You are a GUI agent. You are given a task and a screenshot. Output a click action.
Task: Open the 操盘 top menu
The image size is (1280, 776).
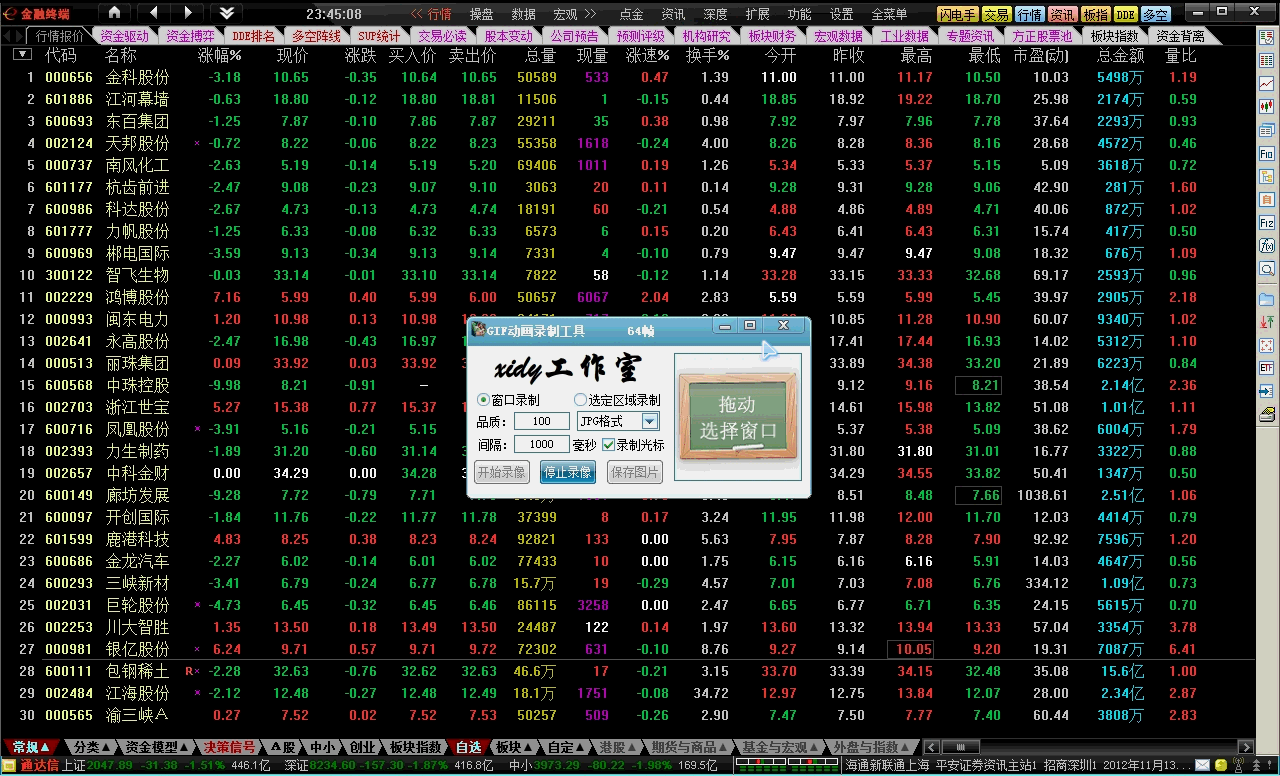click(x=481, y=14)
